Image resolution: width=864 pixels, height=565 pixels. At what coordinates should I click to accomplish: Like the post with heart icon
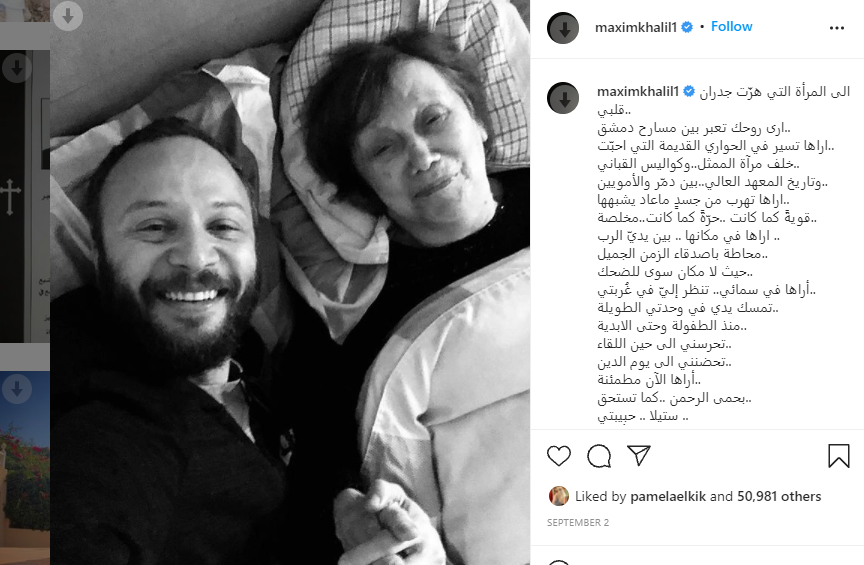559,456
